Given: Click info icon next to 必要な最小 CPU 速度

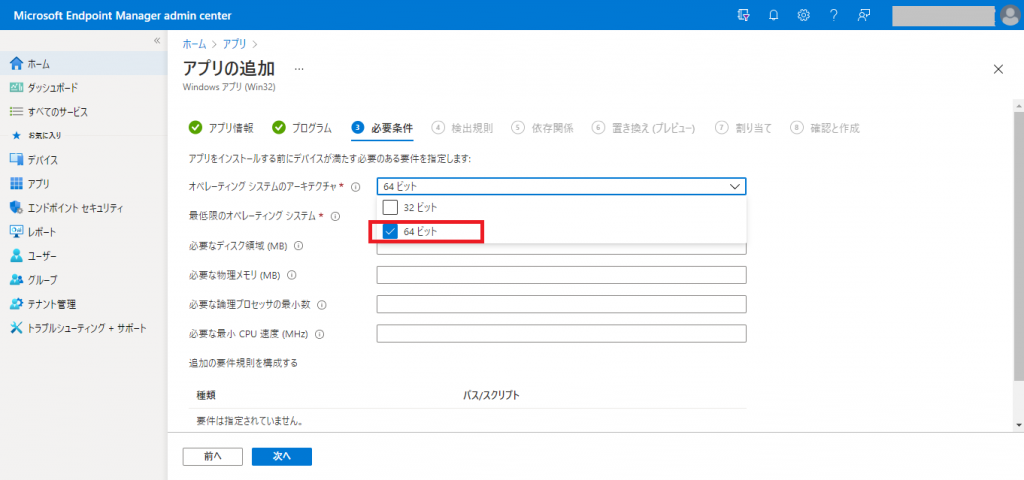Looking at the screenshot, I should (x=320, y=334).
